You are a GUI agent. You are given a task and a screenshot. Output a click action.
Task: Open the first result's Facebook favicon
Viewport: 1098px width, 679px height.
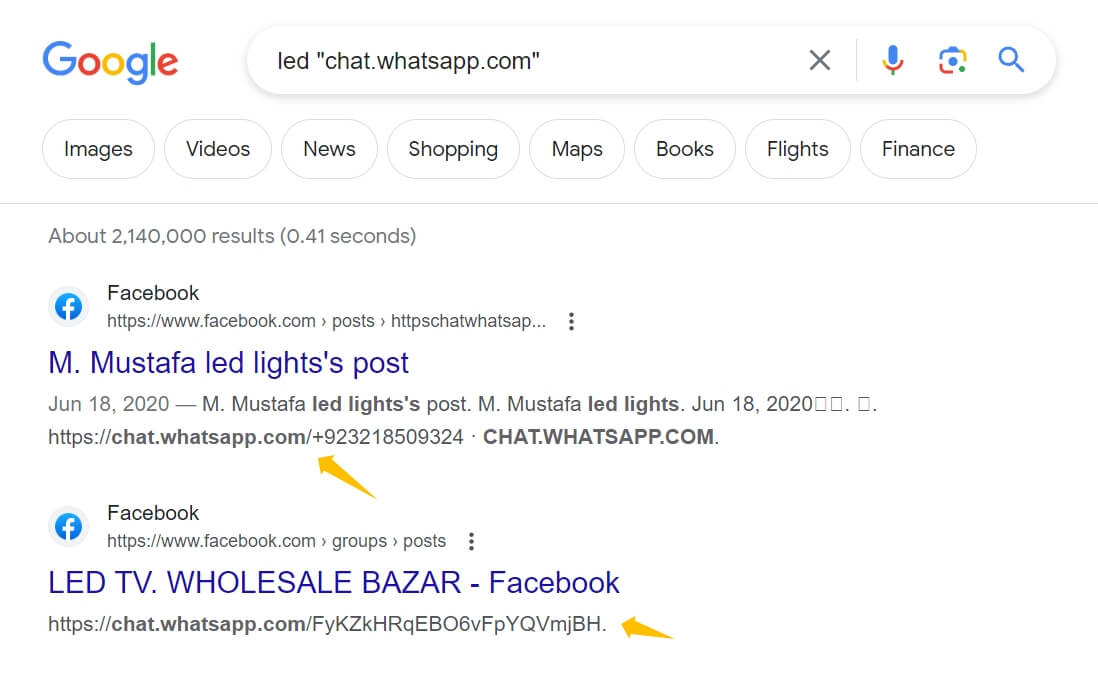click(69, 307)
